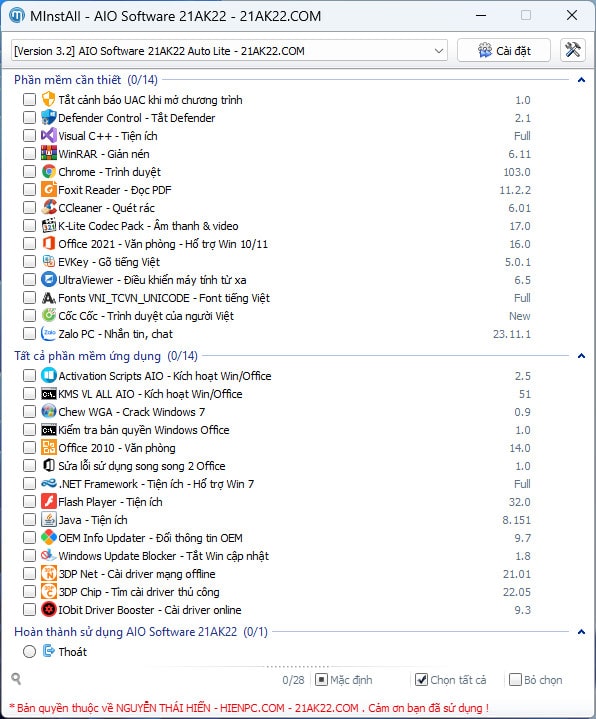Screen dimensions: 596x719
Task: Click the Activation Scripts AIO icon
Action: 49,376
